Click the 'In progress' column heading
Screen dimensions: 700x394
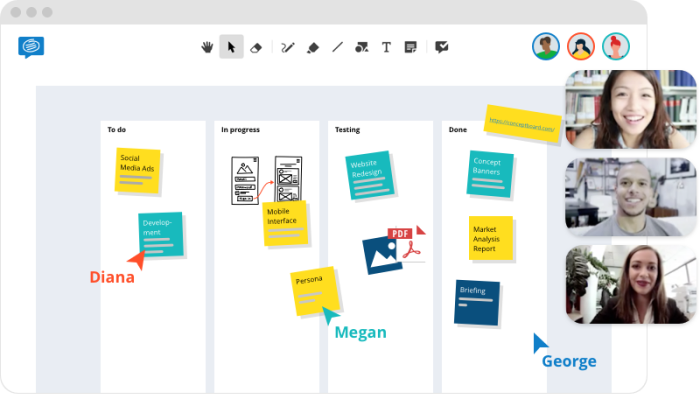click(240, 129)
